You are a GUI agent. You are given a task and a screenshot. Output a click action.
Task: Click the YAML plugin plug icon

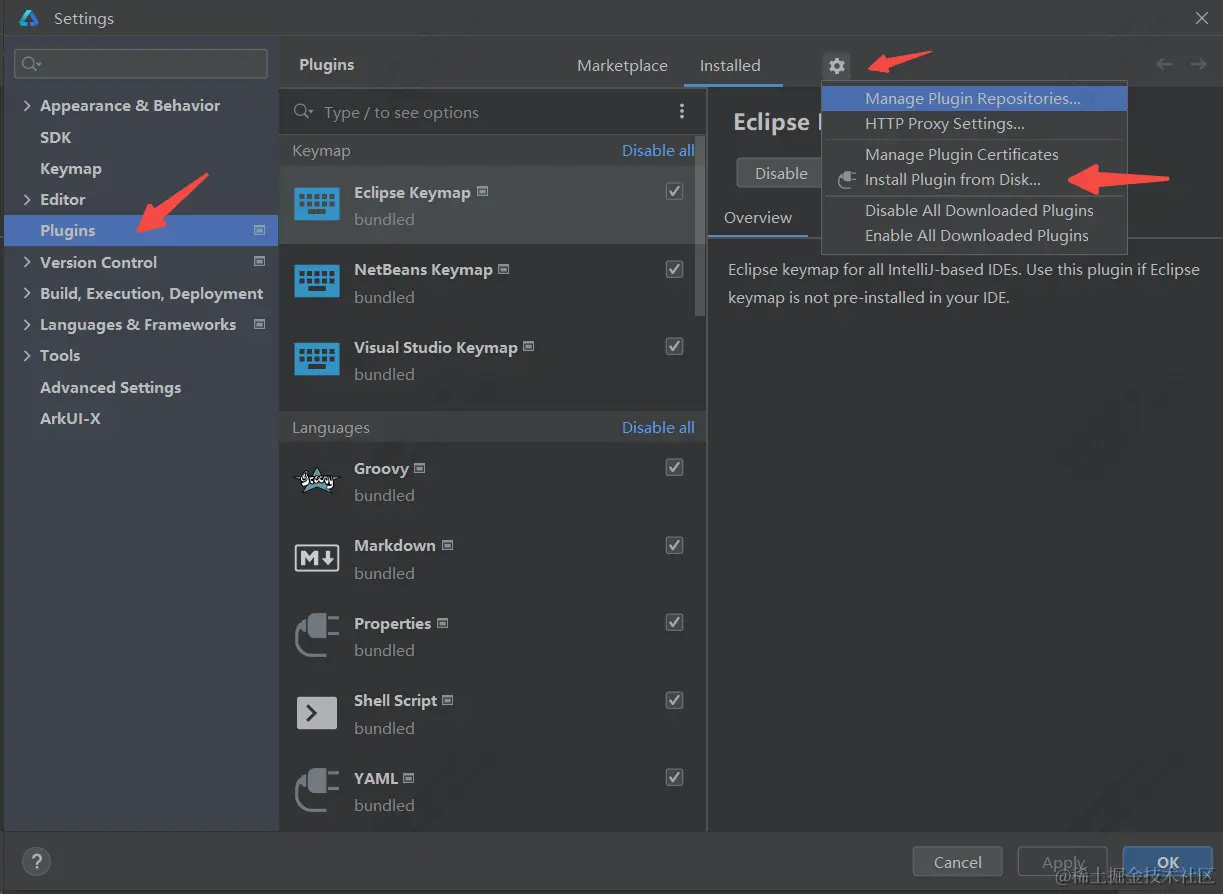317,791
